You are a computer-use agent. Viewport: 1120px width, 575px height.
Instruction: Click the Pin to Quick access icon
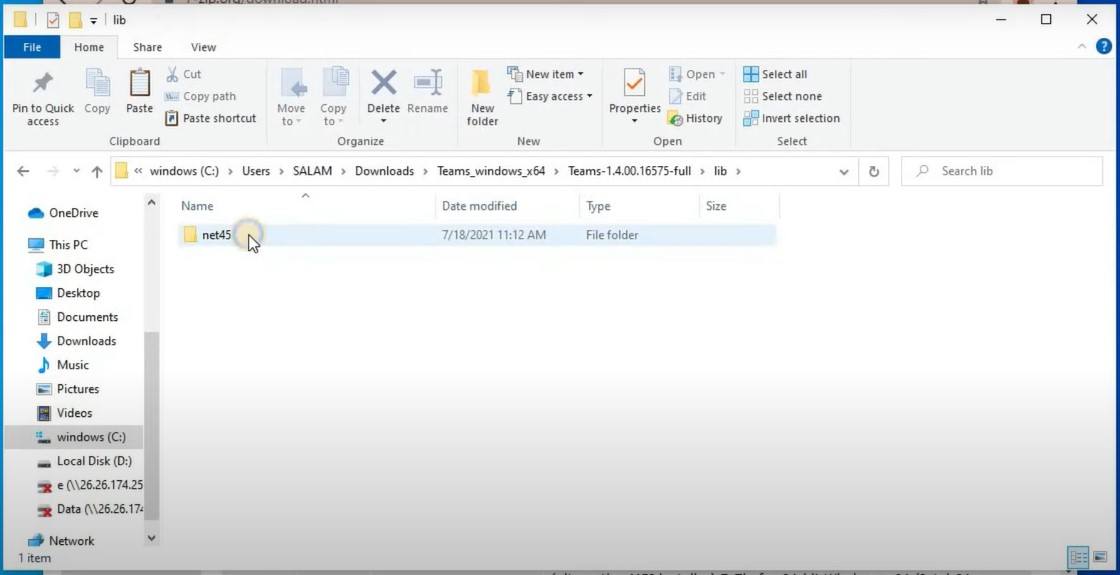(43, 84)
